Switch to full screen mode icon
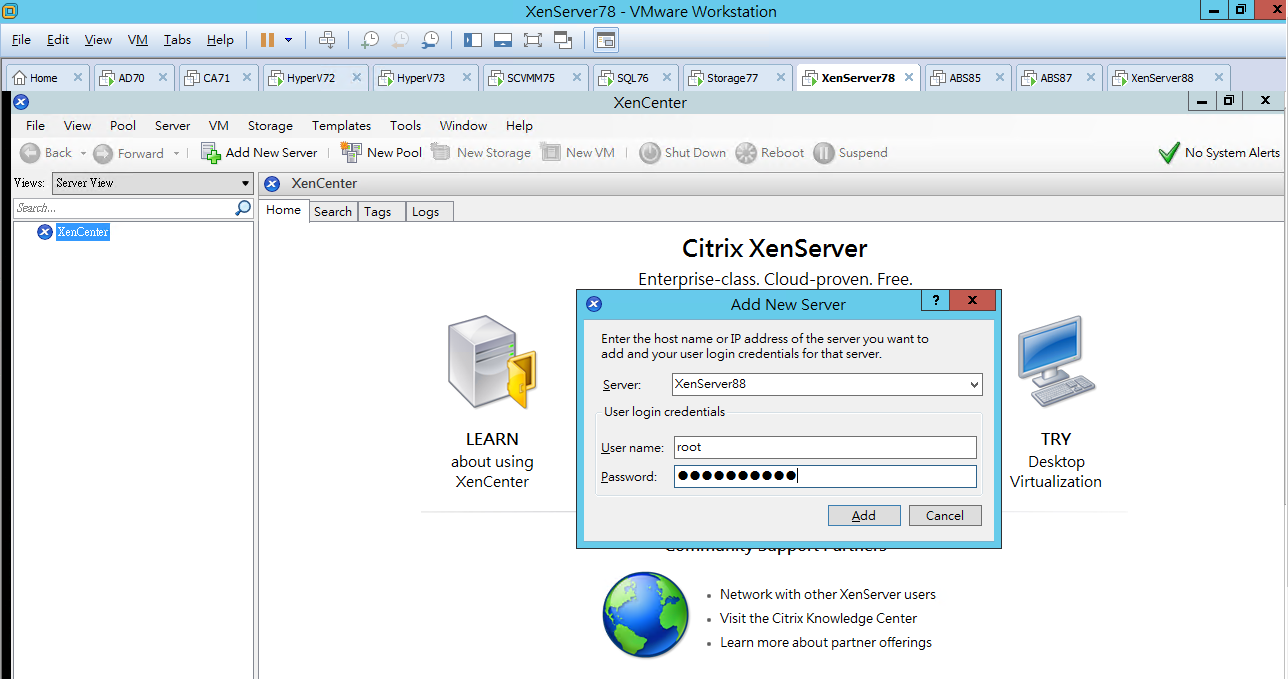The image size is (1288, 679). coord(533,40)
